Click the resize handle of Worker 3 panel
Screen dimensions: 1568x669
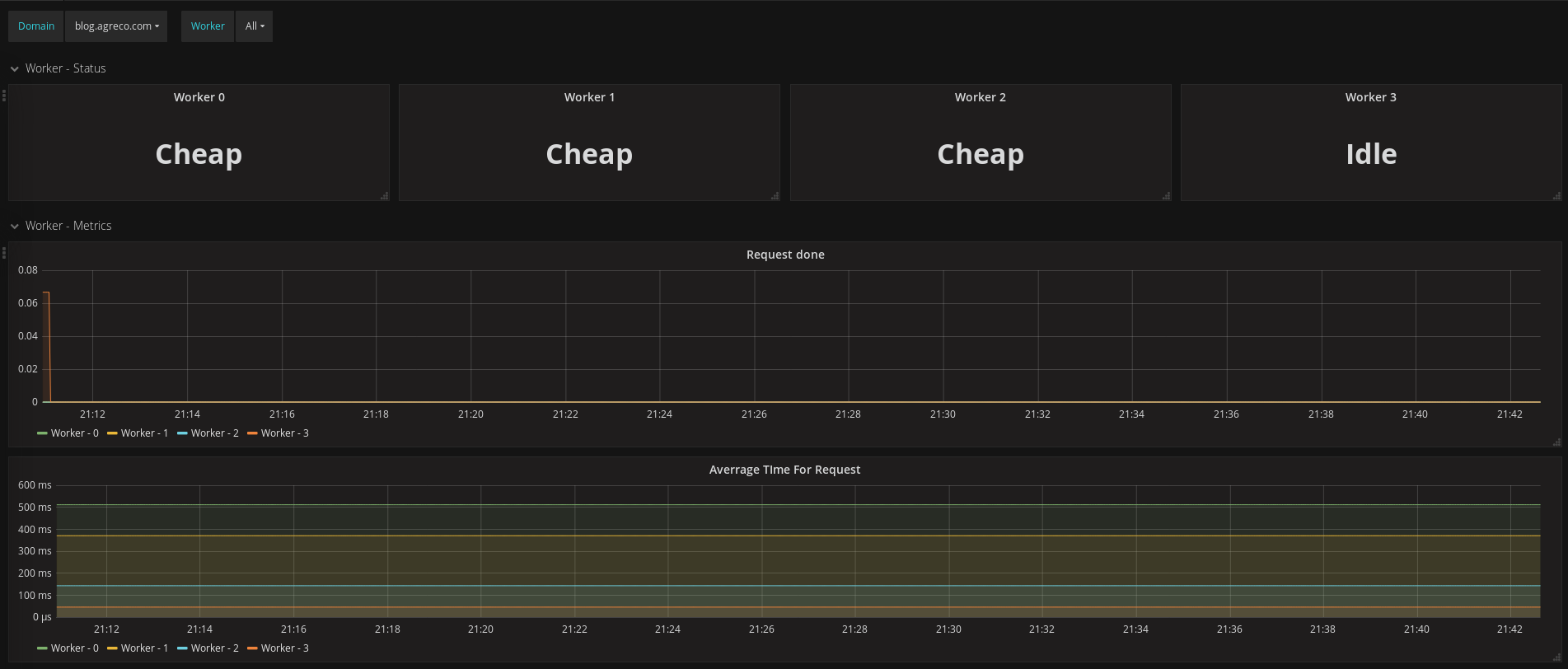point(1557,196)
